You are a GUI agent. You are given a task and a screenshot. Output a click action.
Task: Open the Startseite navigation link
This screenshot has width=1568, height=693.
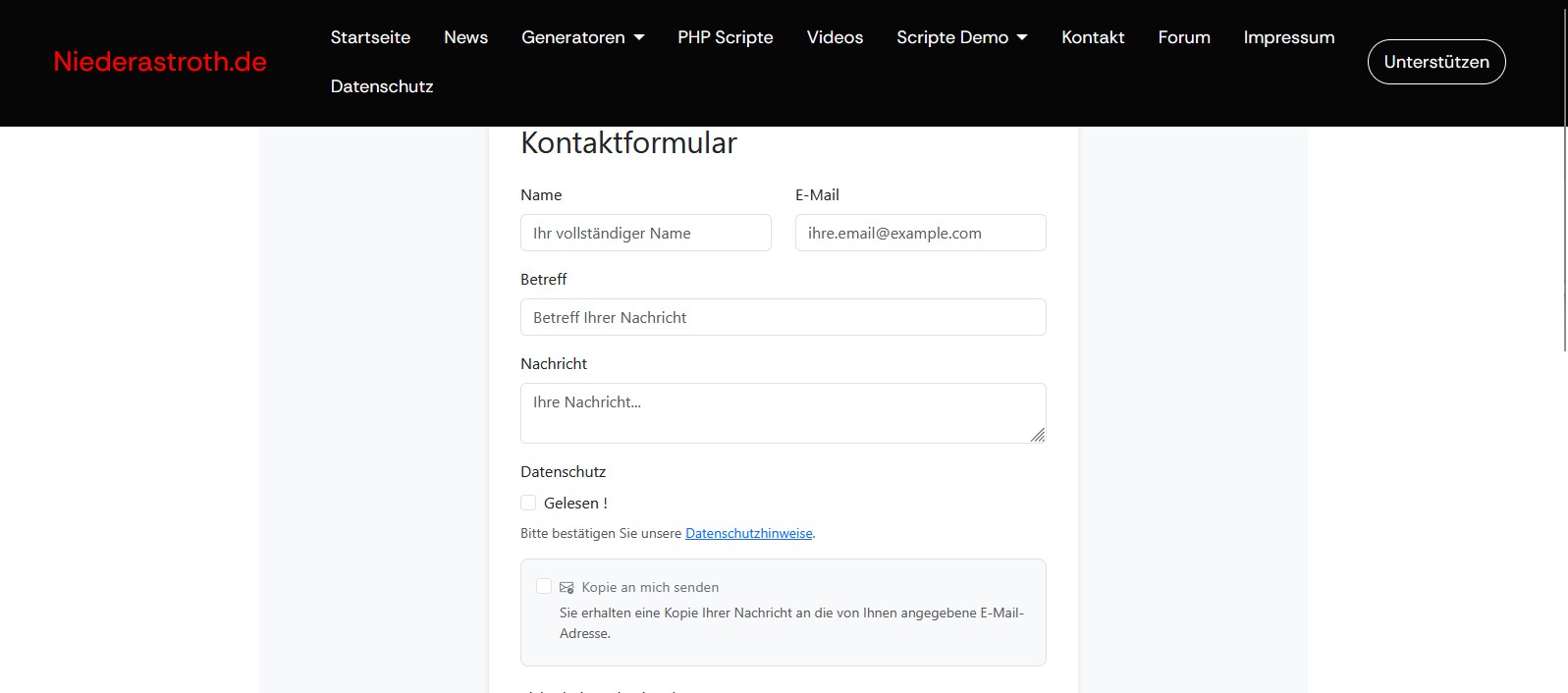370,37
